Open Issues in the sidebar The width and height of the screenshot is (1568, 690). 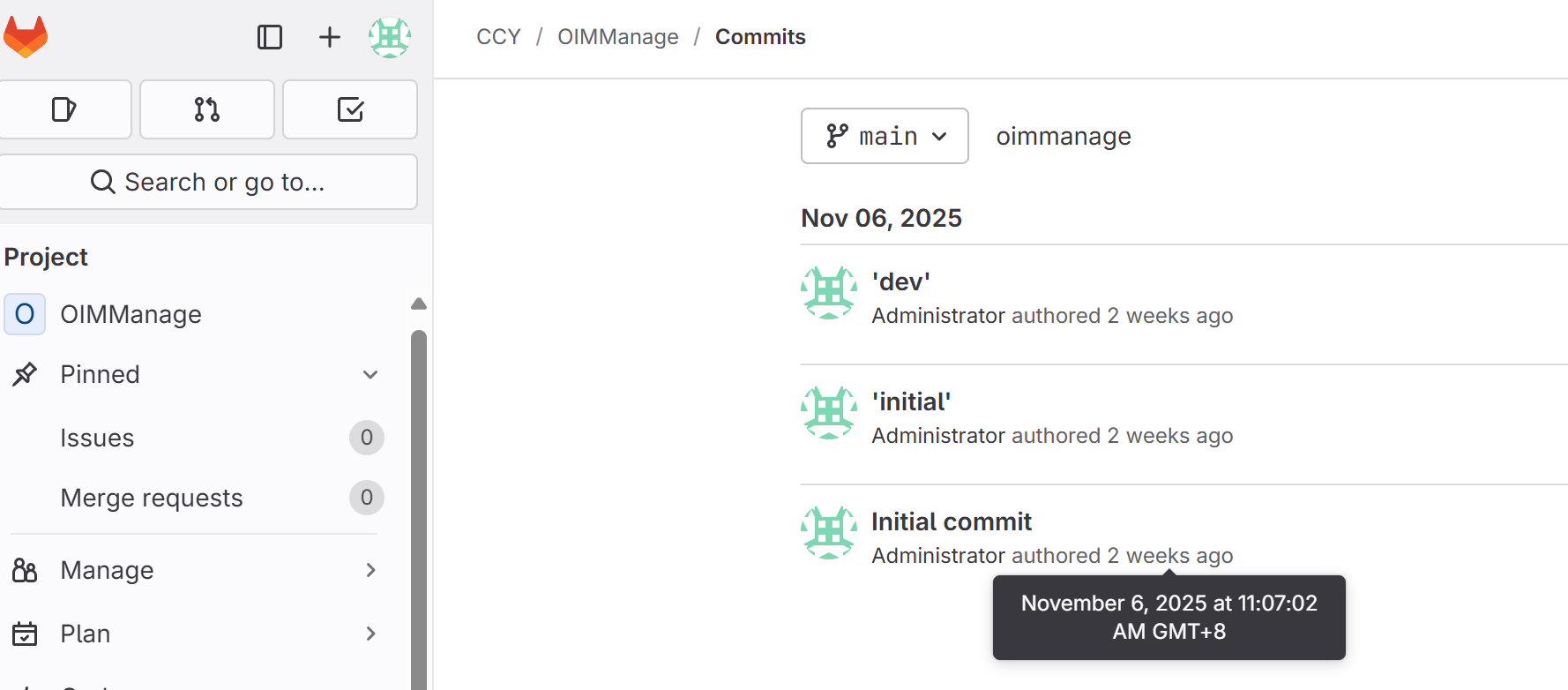point(97,438)
